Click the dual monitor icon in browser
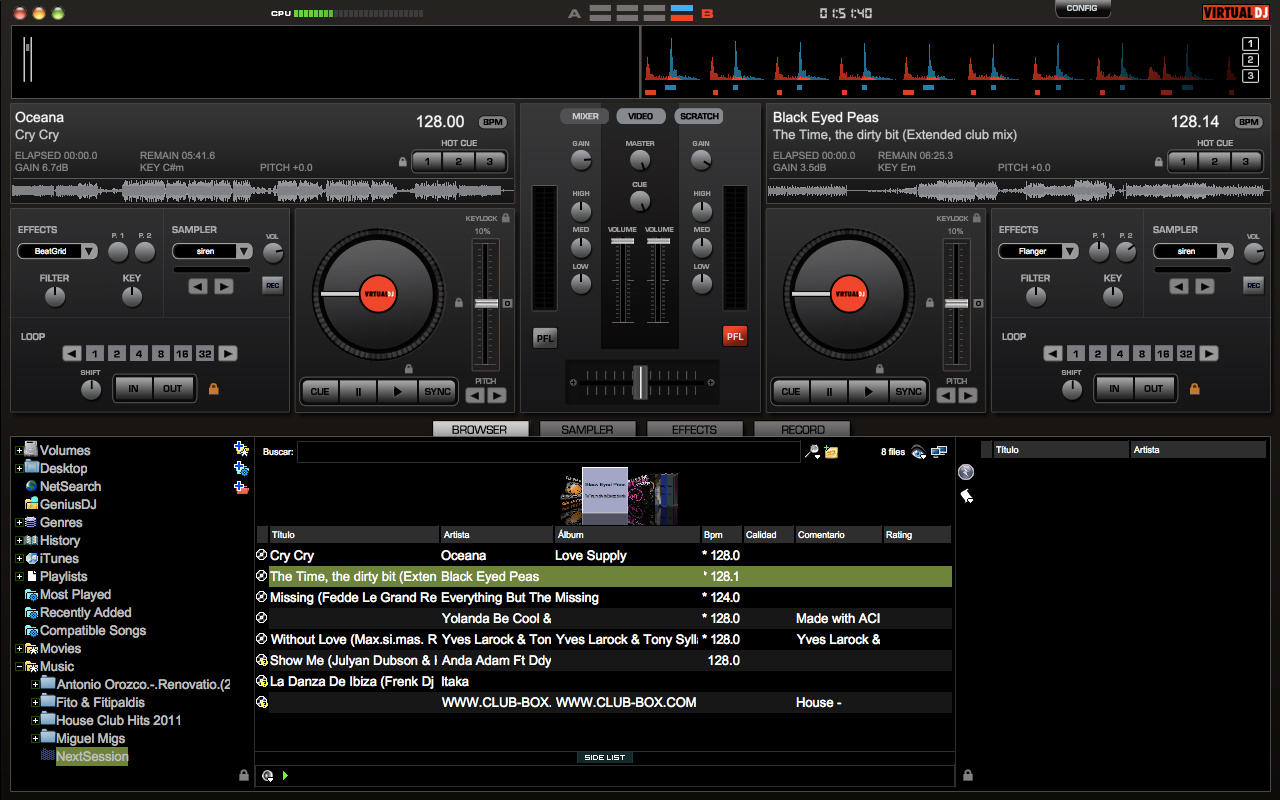1280x800 pixels. click(x=939, y=452)
